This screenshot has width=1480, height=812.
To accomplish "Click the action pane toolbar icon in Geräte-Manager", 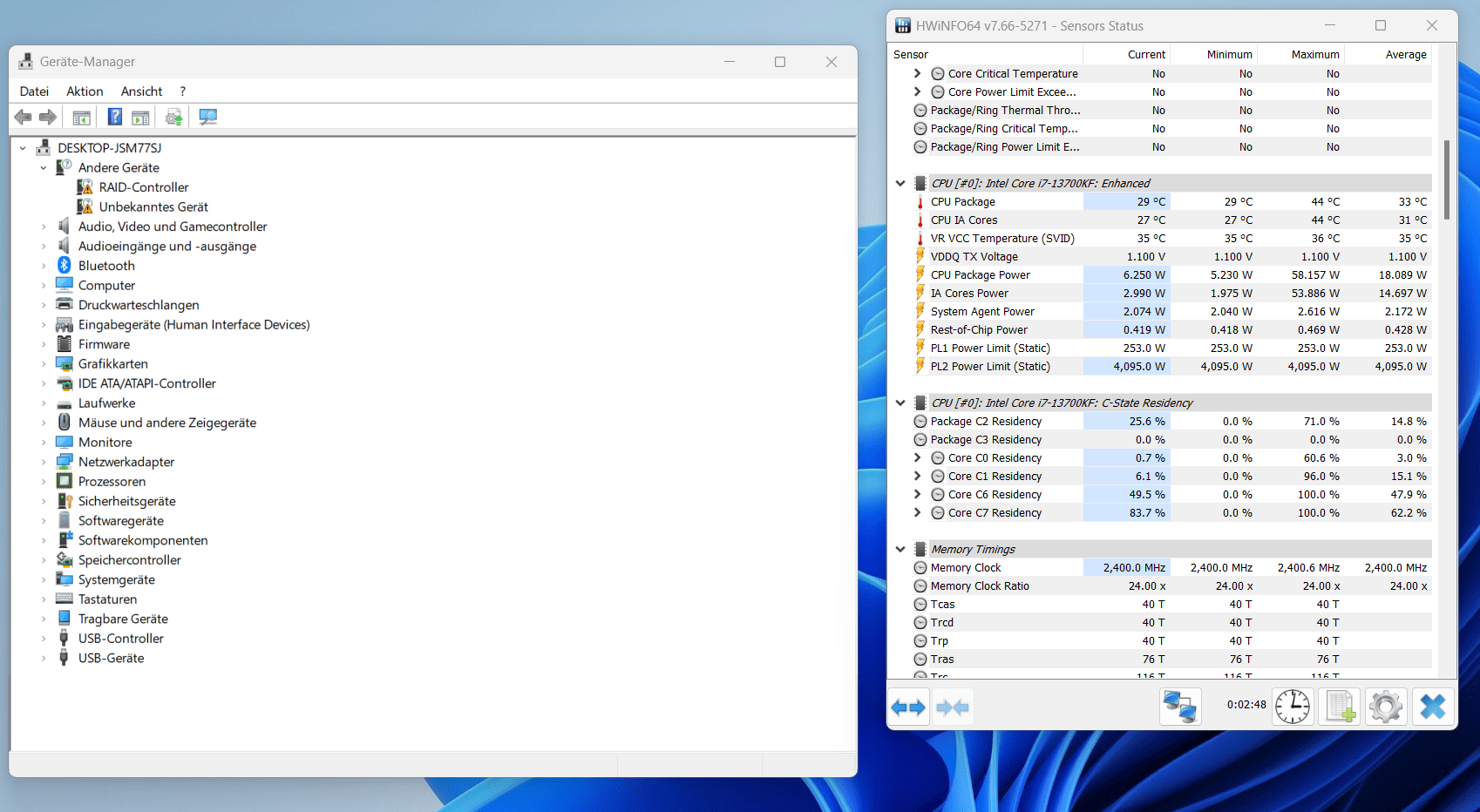I will point(140,117).
